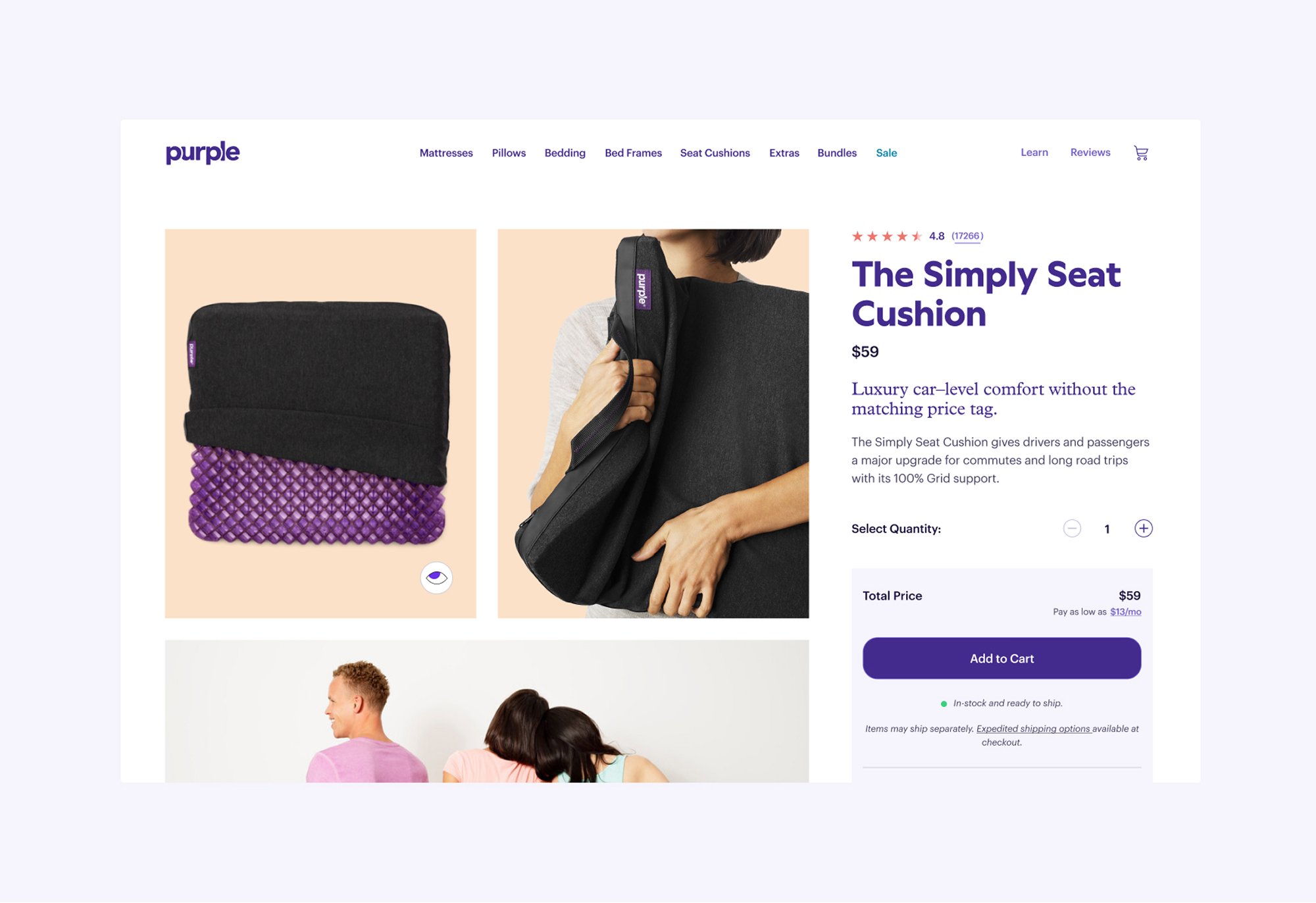
Task: Open the Sale link
Action: click(886, 153)
